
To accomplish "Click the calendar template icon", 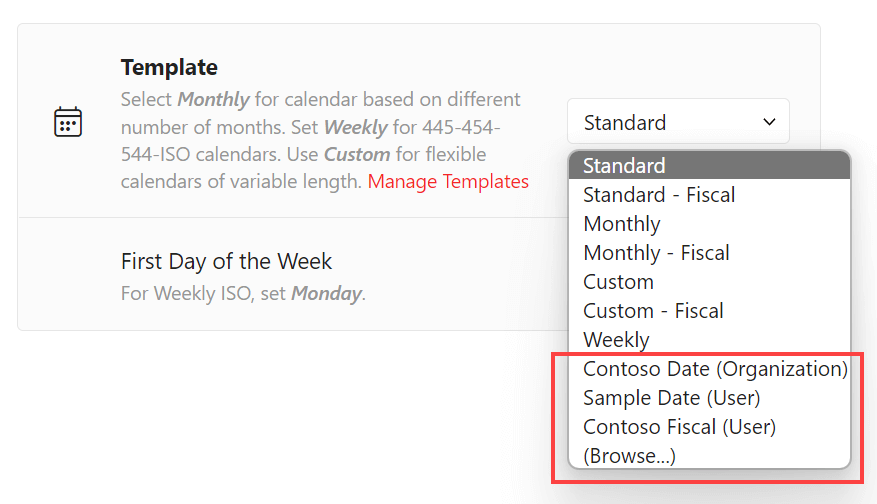I will (x=68, y=122).
